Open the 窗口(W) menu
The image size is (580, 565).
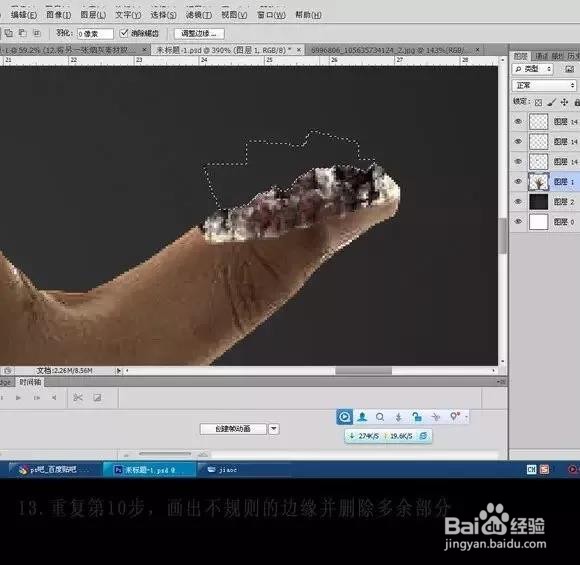click(271, 15)
